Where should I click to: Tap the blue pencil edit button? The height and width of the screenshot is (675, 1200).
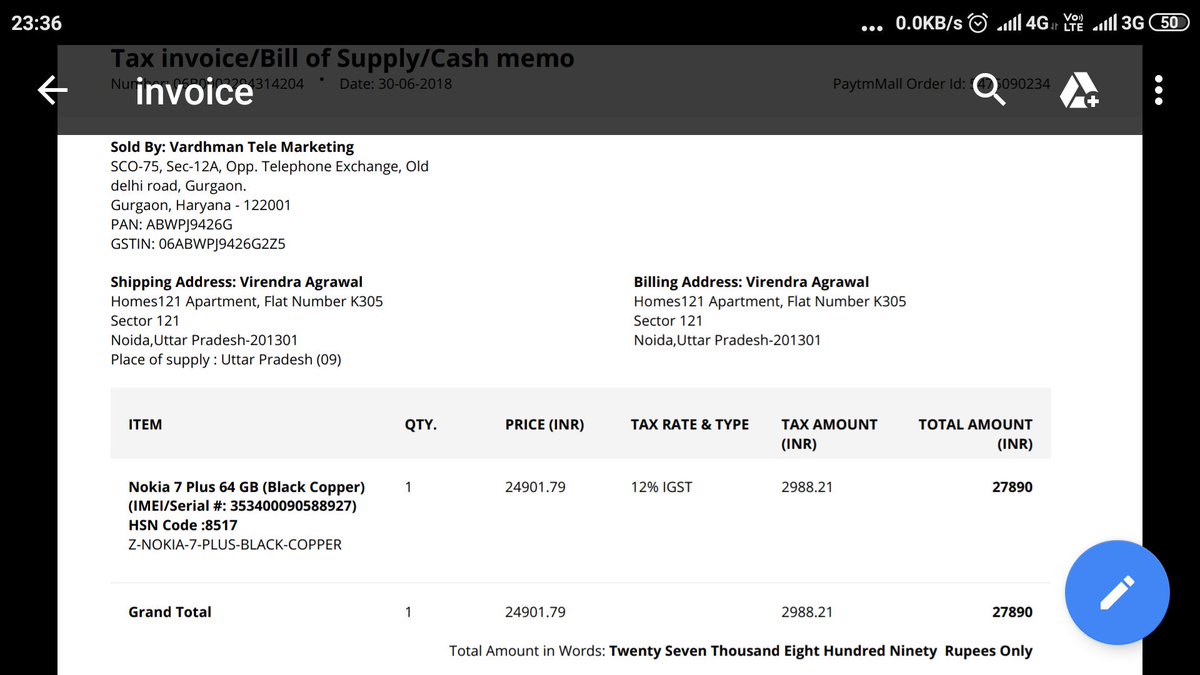click(1117, 592)
